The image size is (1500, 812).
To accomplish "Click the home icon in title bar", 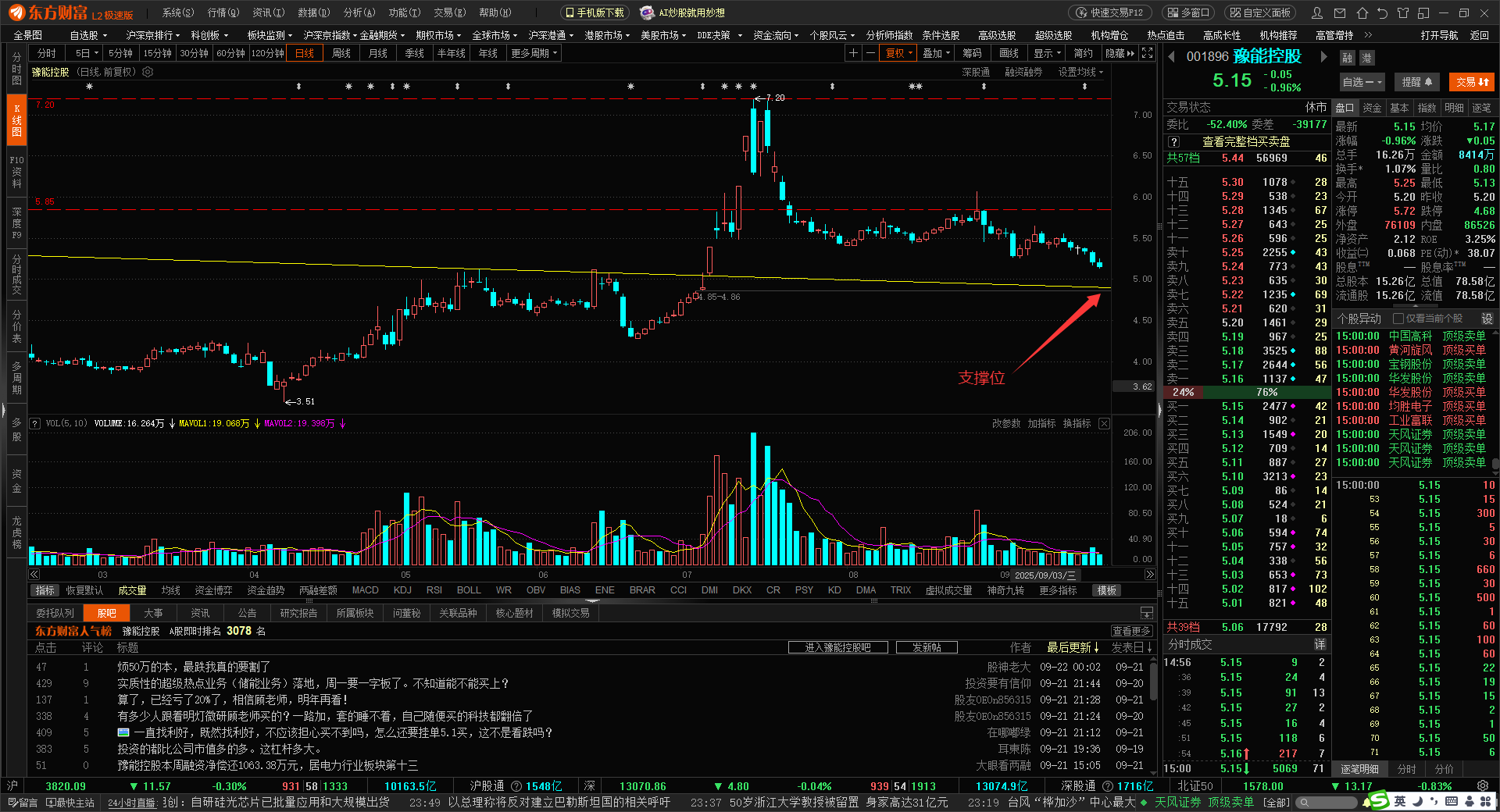I will [x=1362, y=13].
